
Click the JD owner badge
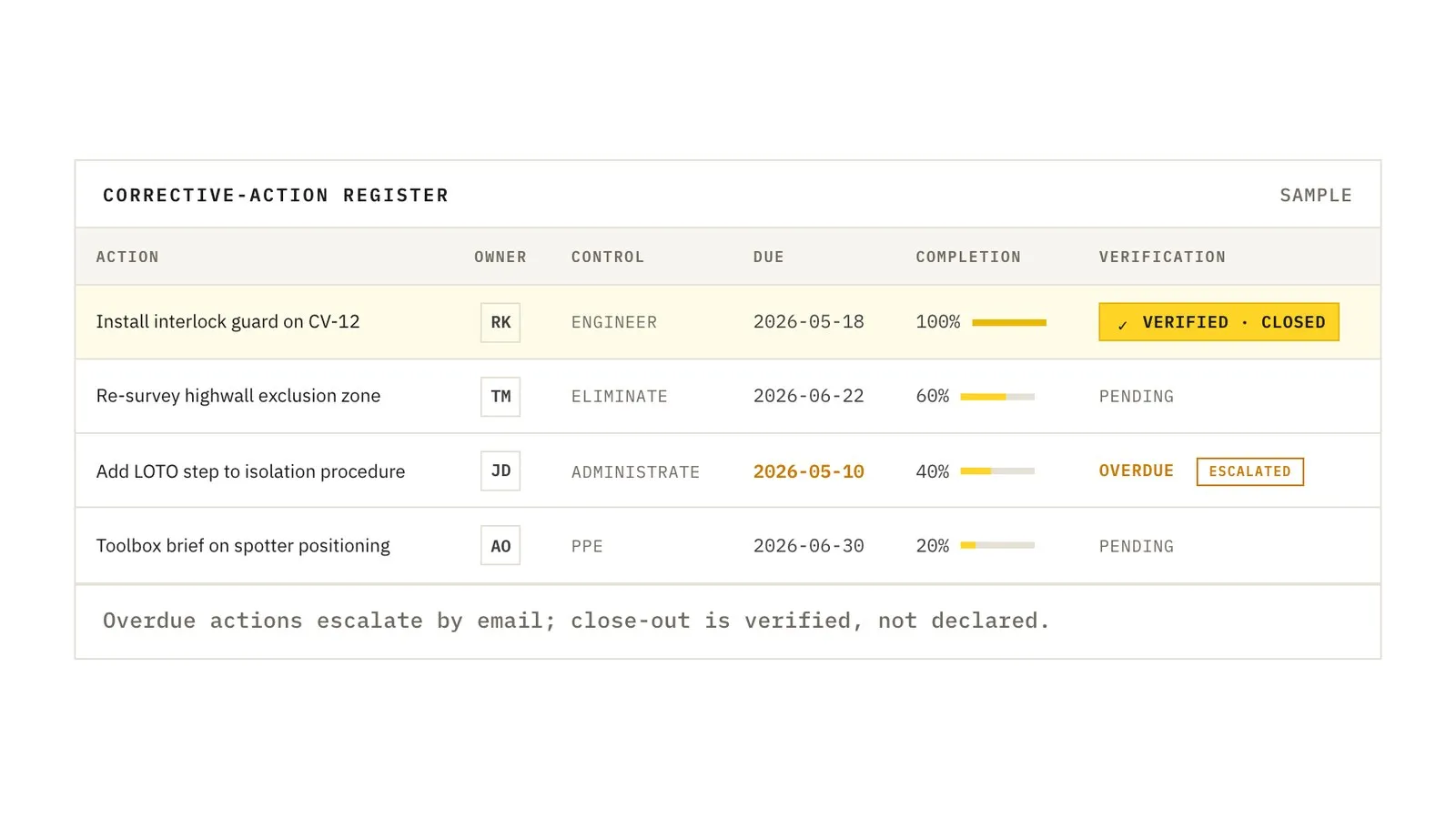(500, 471)
